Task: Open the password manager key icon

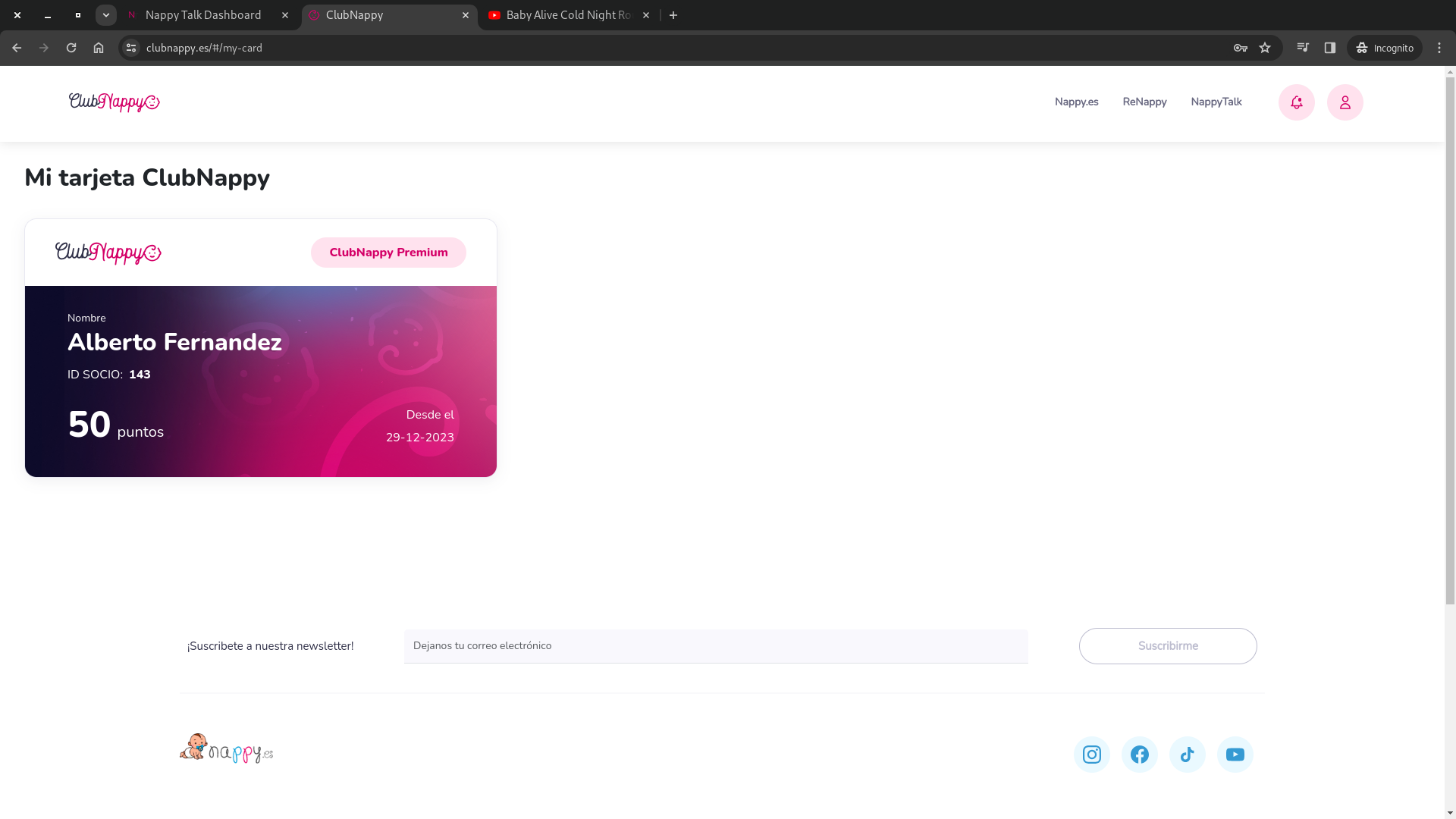Action: click(x=1241, y=48)
